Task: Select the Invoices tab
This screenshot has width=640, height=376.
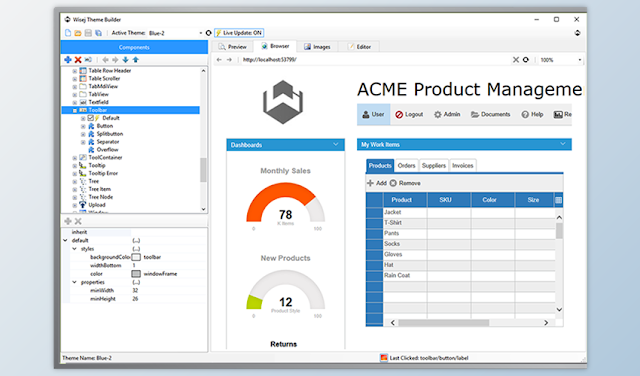Action: 462,166
